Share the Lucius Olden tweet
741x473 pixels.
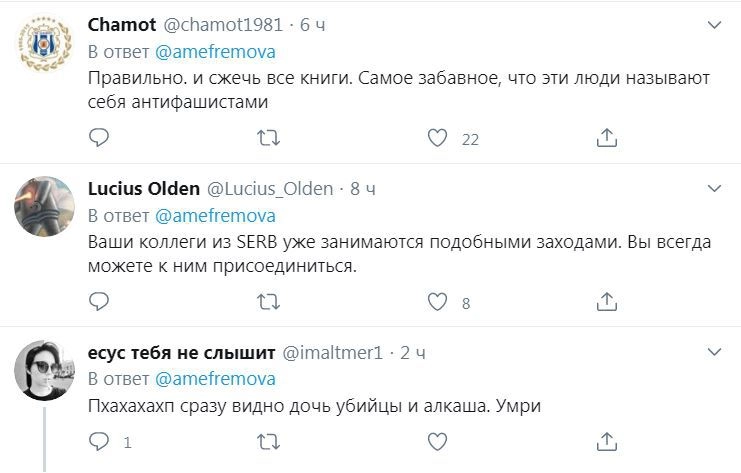click(x=606, y=301)
